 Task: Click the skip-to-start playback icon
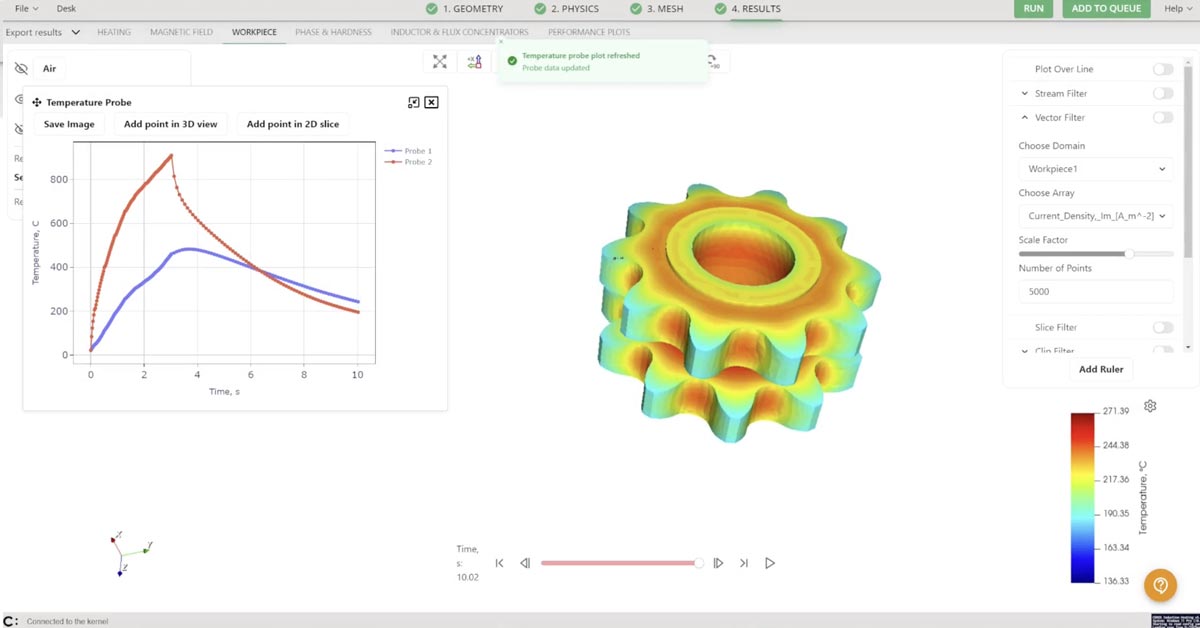click(x=499, y=563)
